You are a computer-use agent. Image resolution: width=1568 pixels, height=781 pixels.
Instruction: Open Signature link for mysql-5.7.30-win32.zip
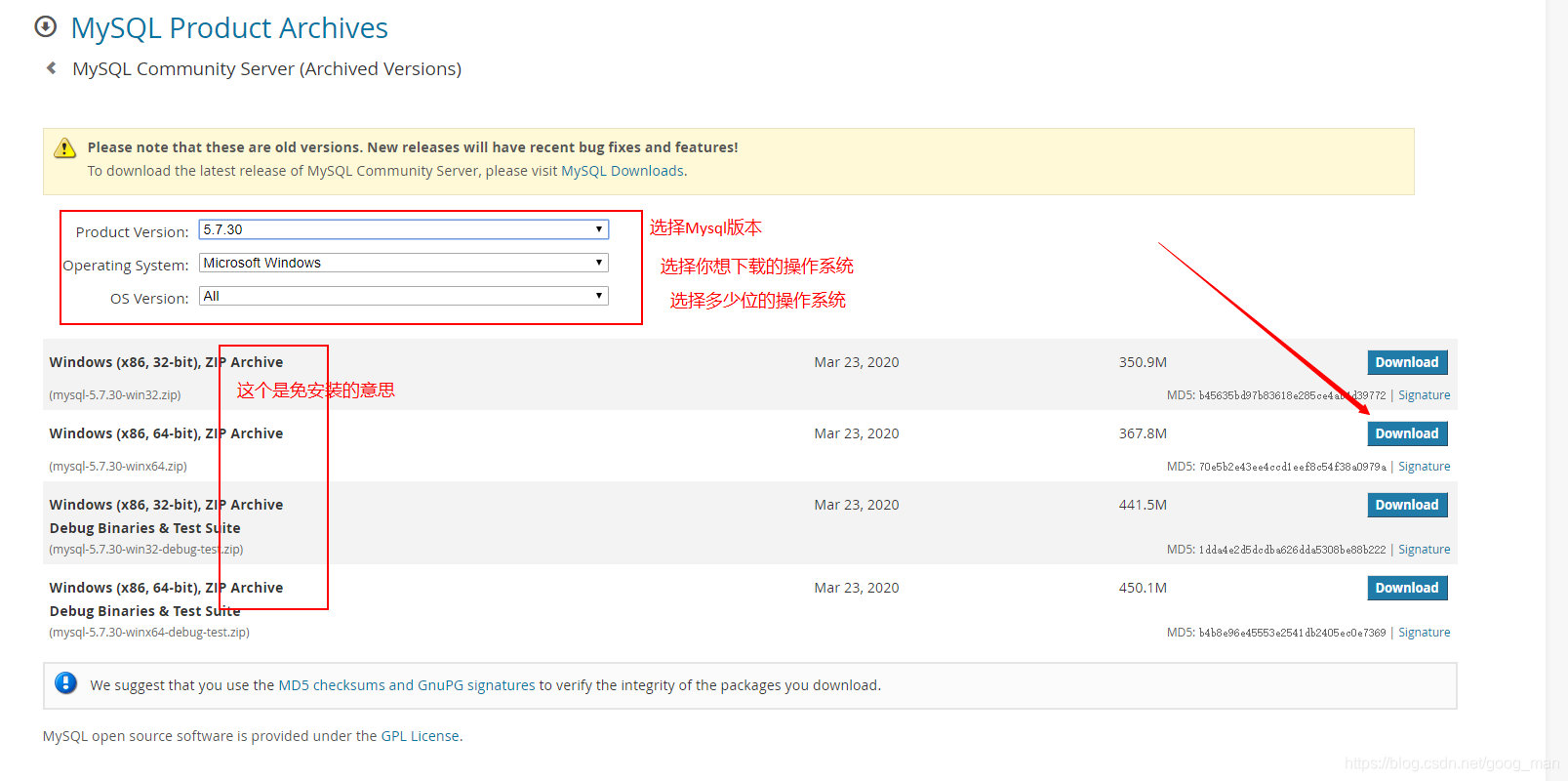[1424, 395]
